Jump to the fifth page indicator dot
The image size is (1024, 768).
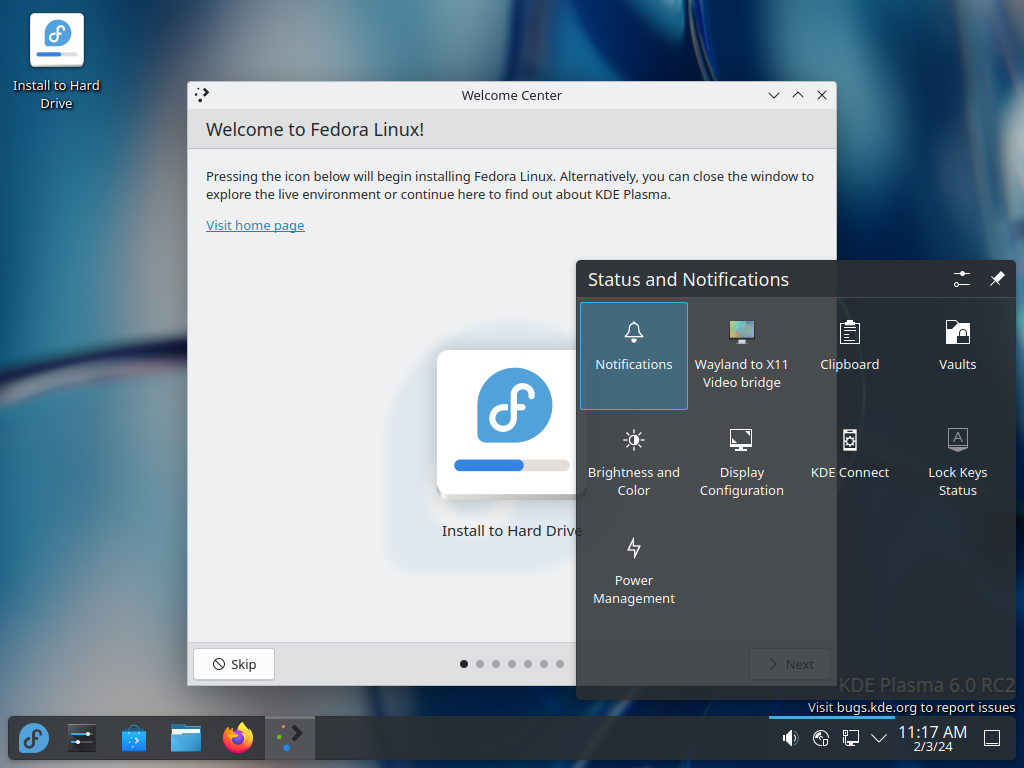point(528,664)
